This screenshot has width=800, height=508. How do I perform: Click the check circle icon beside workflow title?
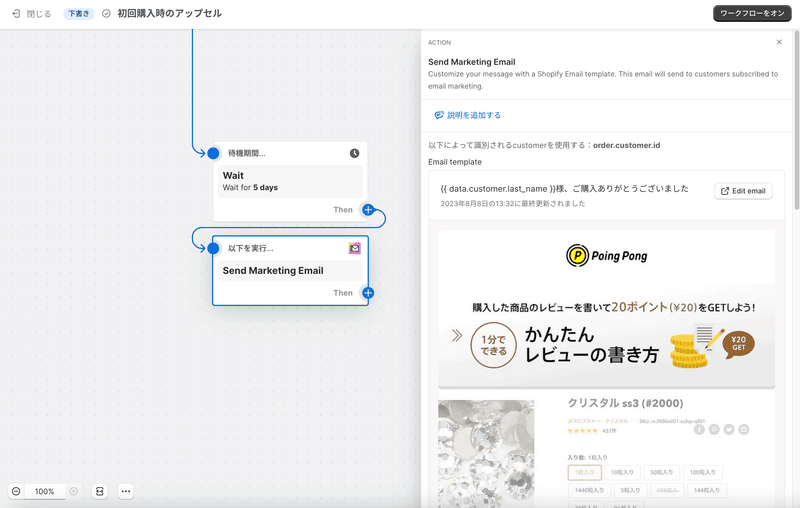106,14
